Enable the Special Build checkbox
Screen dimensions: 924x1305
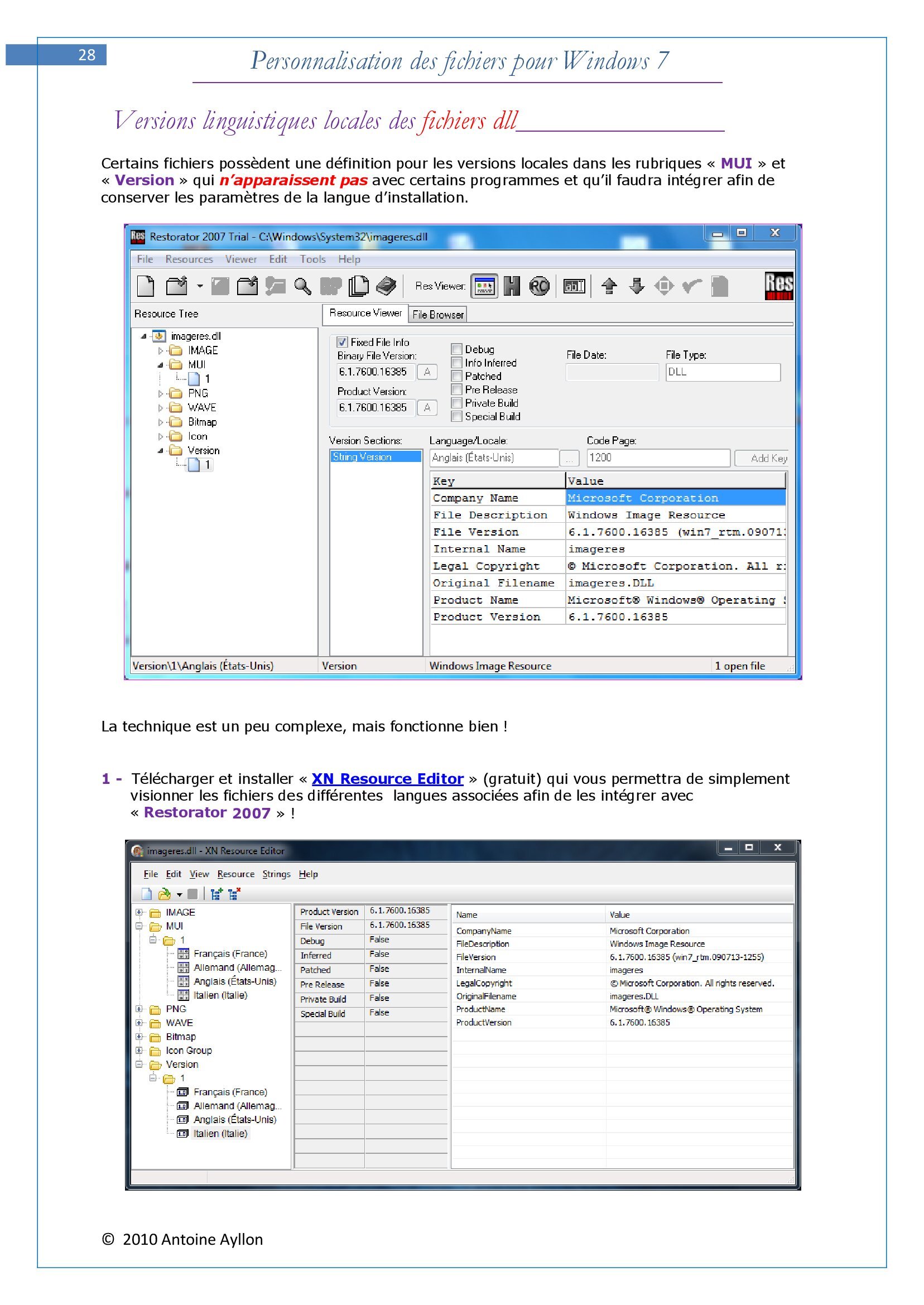[456, 416]
